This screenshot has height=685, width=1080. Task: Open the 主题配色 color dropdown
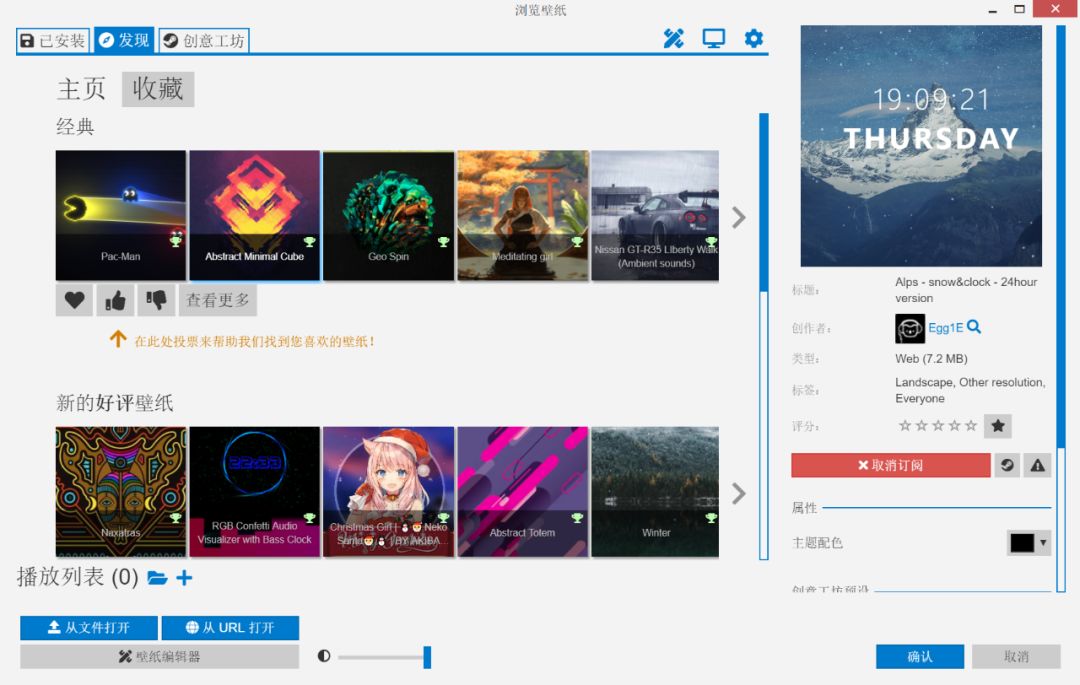pos(1028,543)
